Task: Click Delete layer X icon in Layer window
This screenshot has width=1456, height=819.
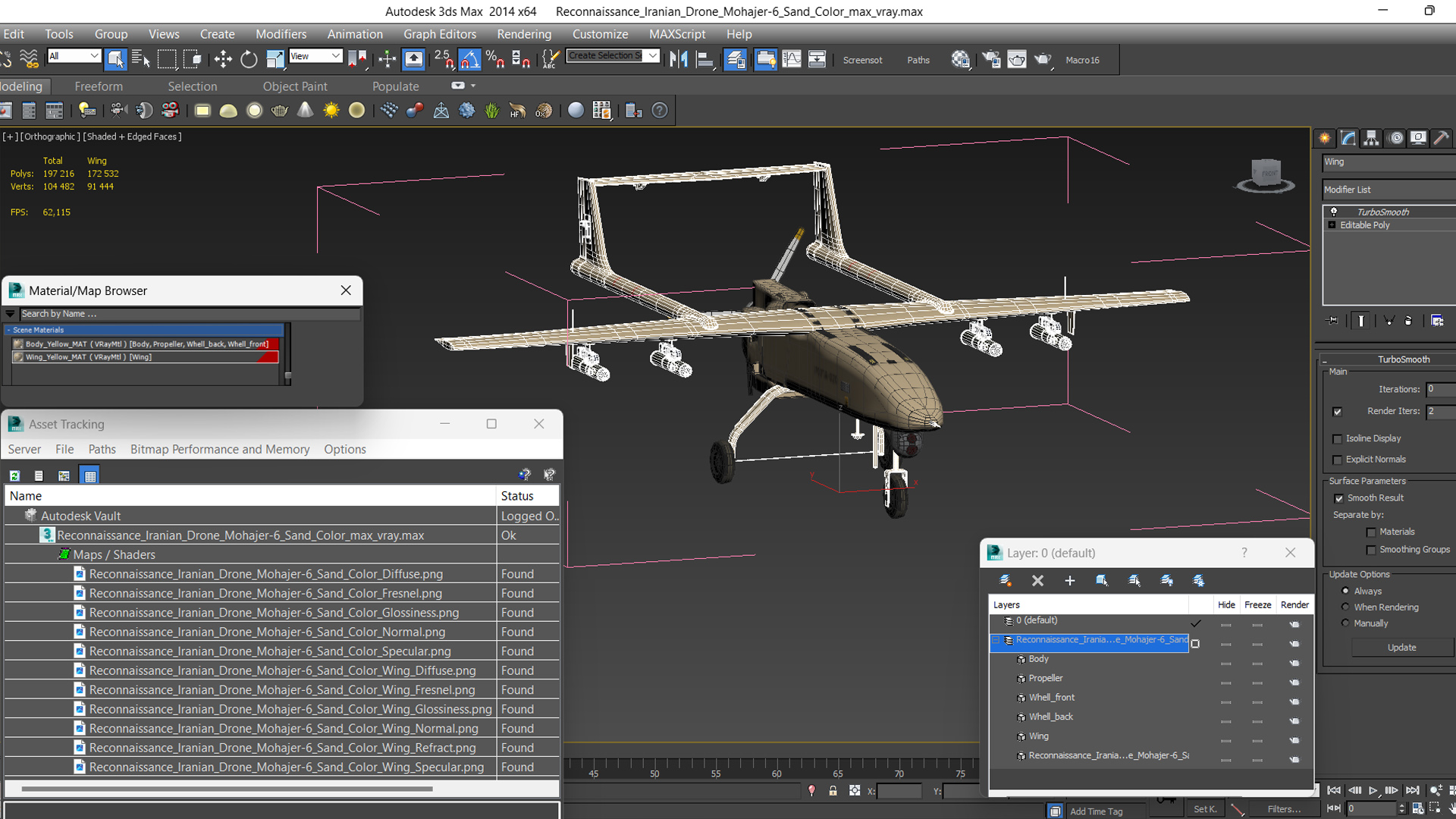Action: tap(1037, 580)
